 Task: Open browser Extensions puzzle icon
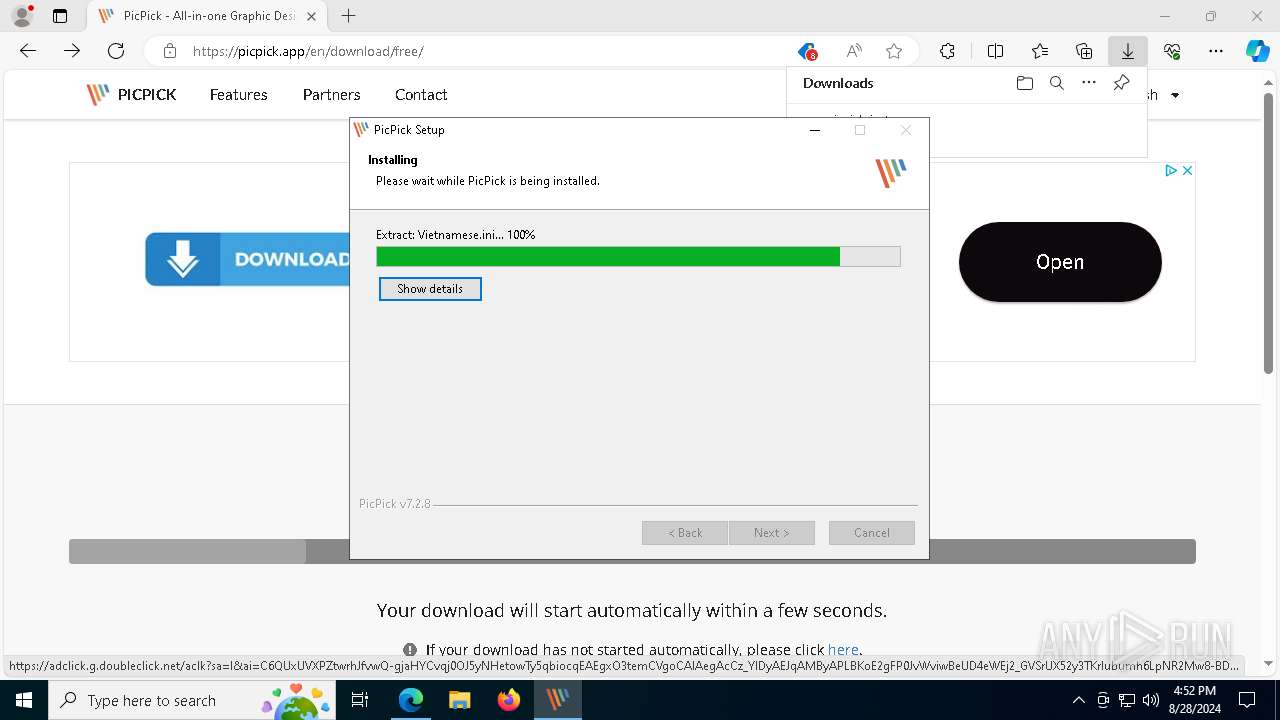pos(947,51)
